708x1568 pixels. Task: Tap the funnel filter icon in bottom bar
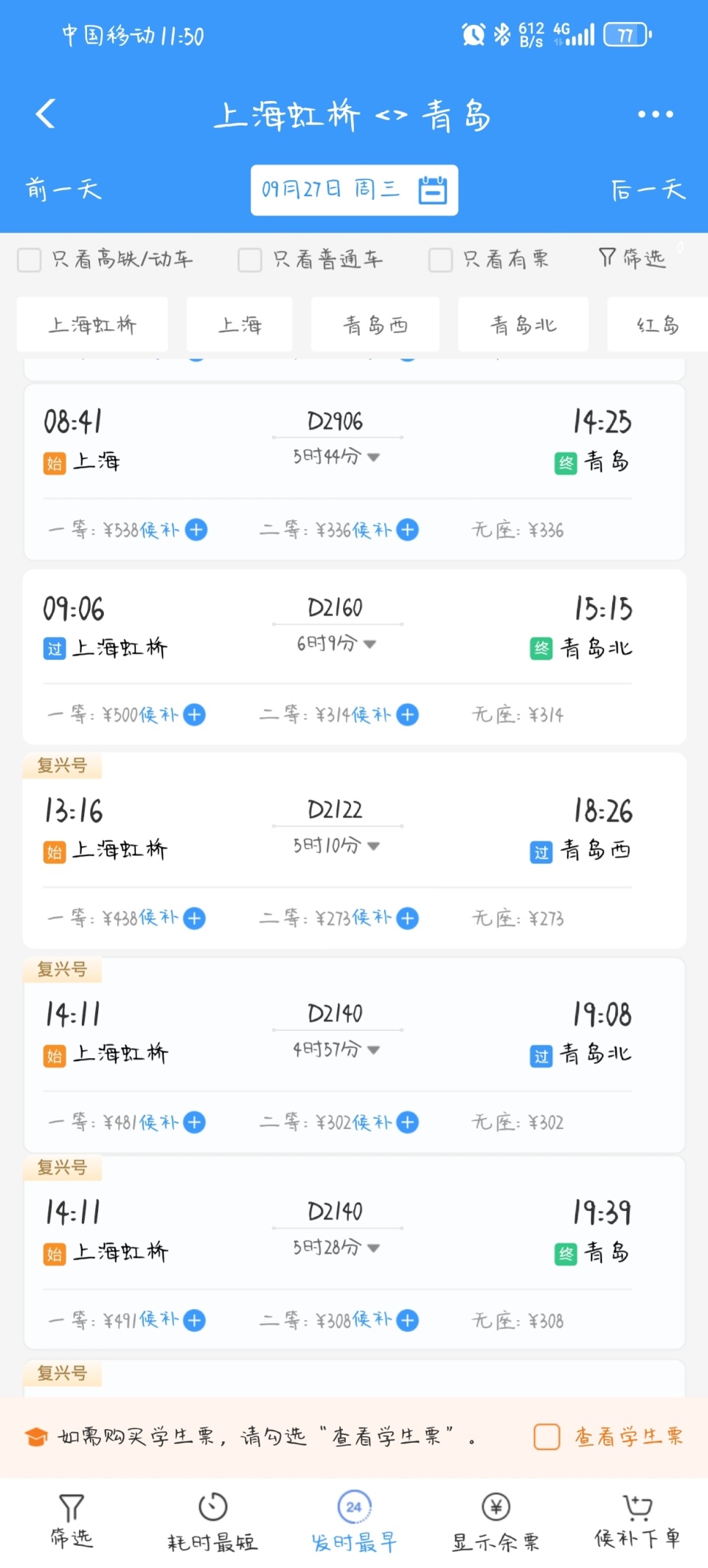tap(72, 1507)
